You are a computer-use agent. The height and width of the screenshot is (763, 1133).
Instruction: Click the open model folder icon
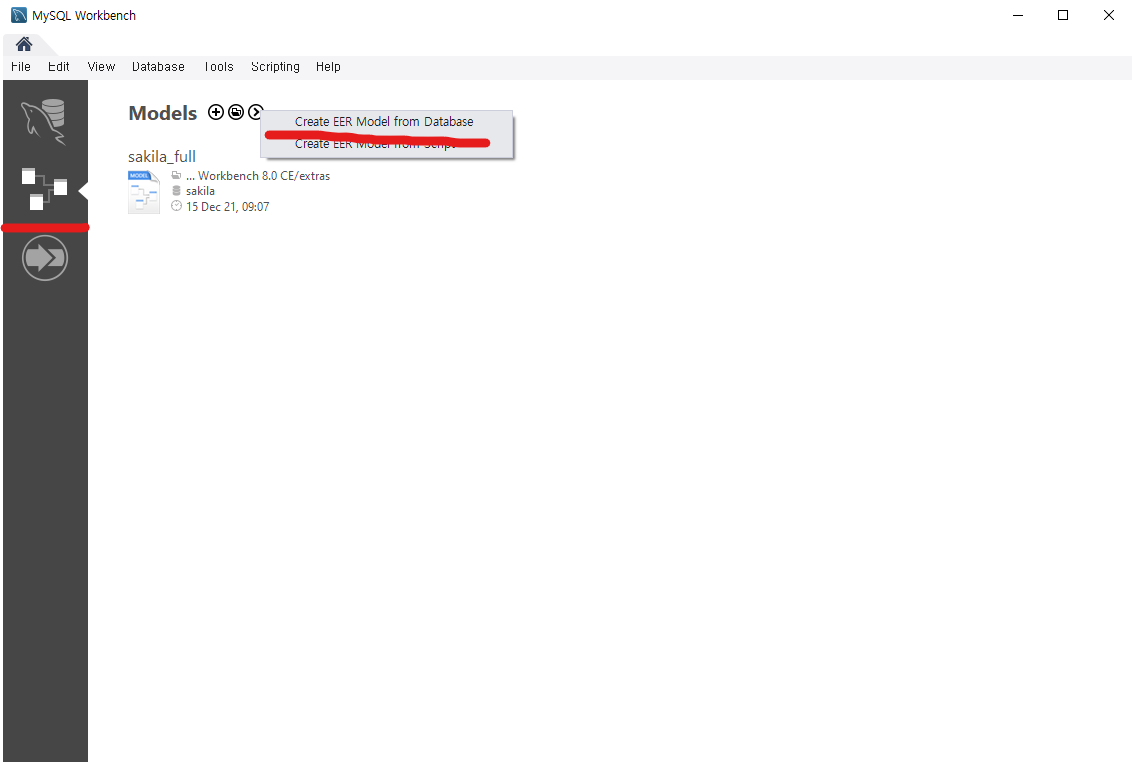pyautogui.click(x=236, y=112)
